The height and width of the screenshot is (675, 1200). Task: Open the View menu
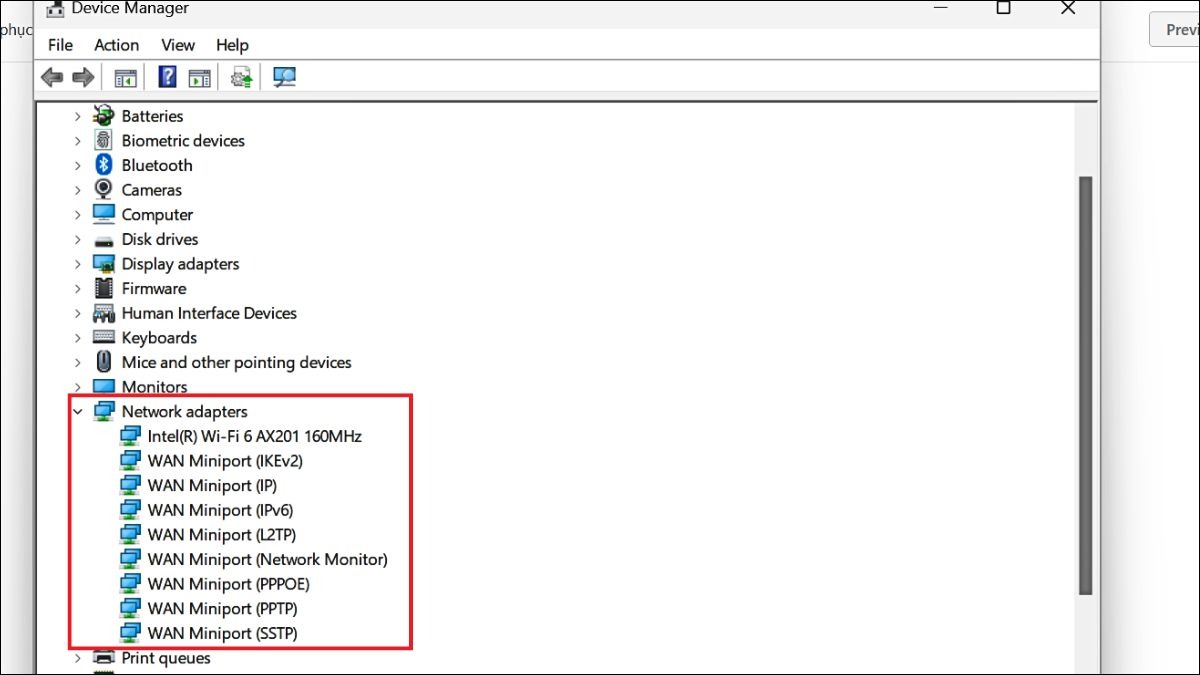coord(178,45)
